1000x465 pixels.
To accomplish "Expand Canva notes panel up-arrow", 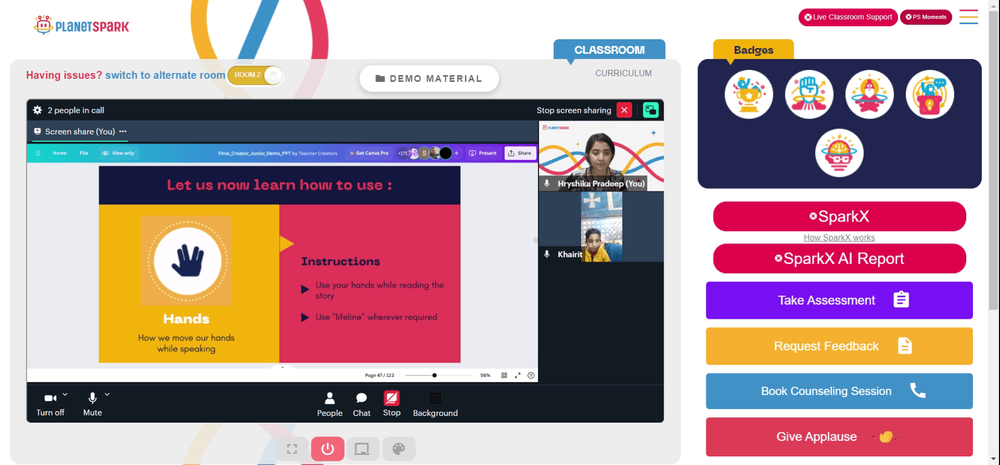I will pyautogui.click(x=283, y=367).
